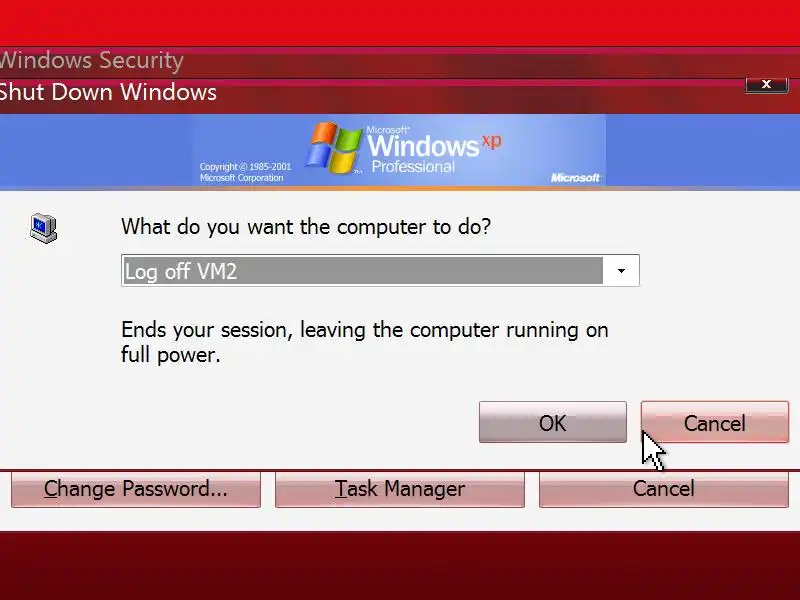Launch Task Manager from Windows Security

[x=399, y=489]
